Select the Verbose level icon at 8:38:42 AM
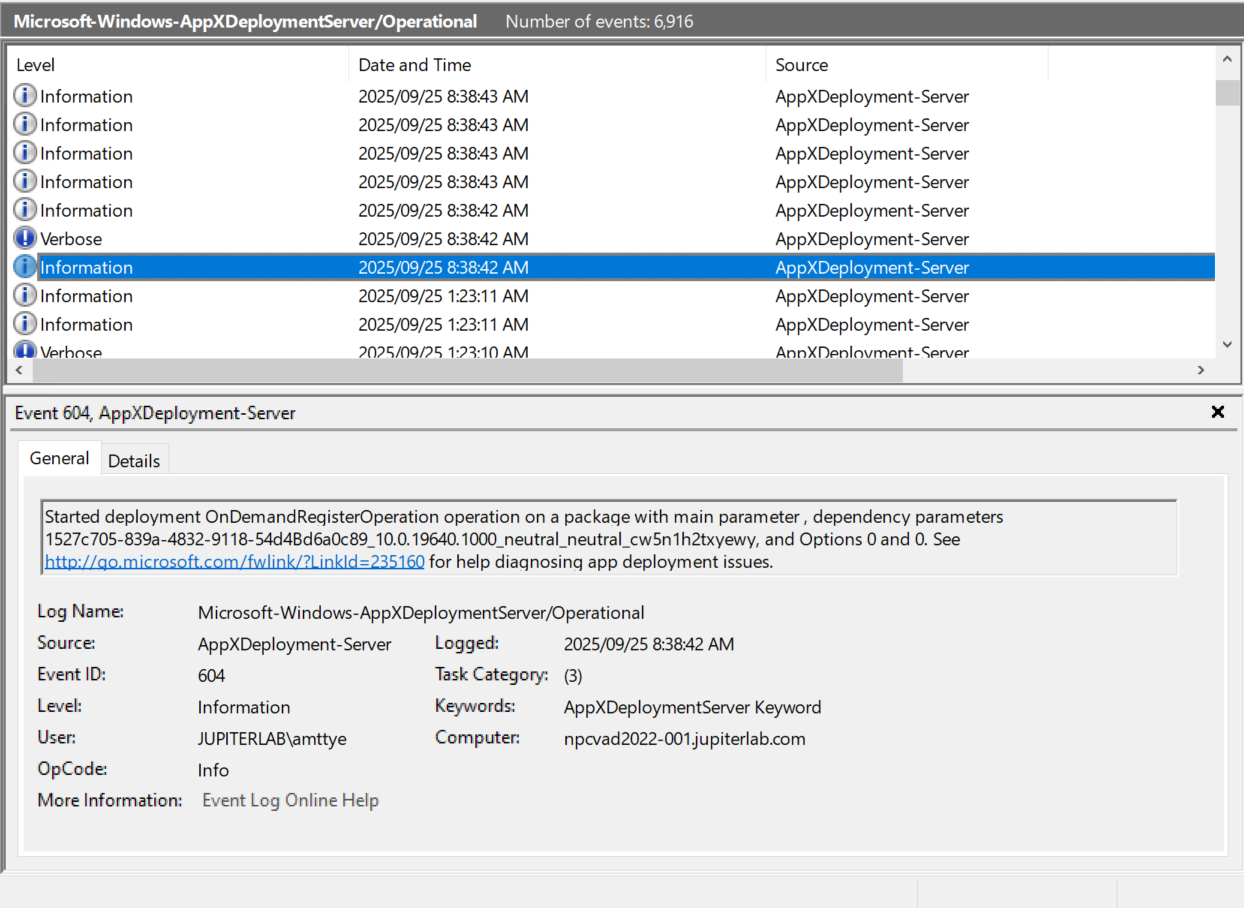This screenshot has width=1244, height=908. coord(24,238)
